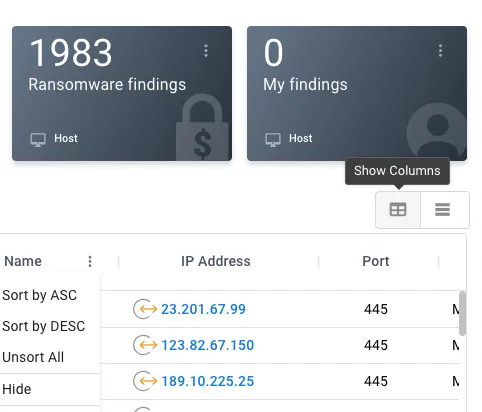The height and width of the screenshot is (412, 482).
Task: Click the Port column header
Action: coord(376,261)
